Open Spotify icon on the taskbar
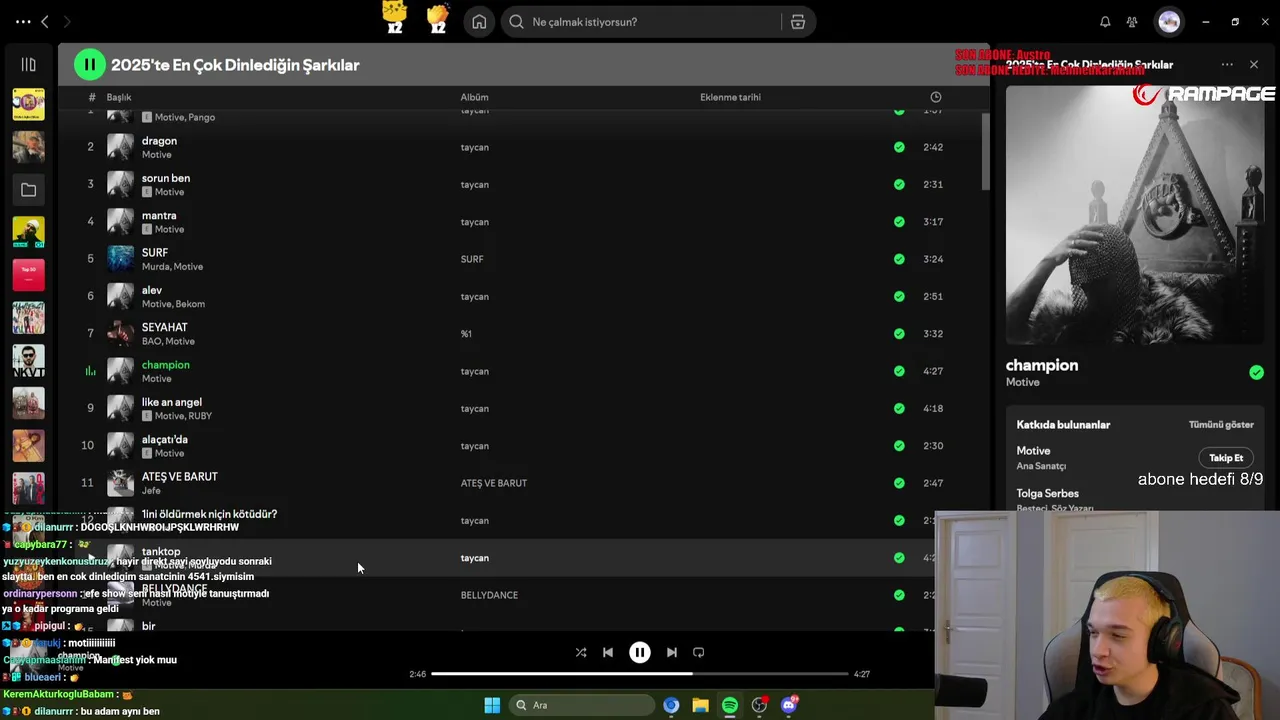 click(730, 705)
